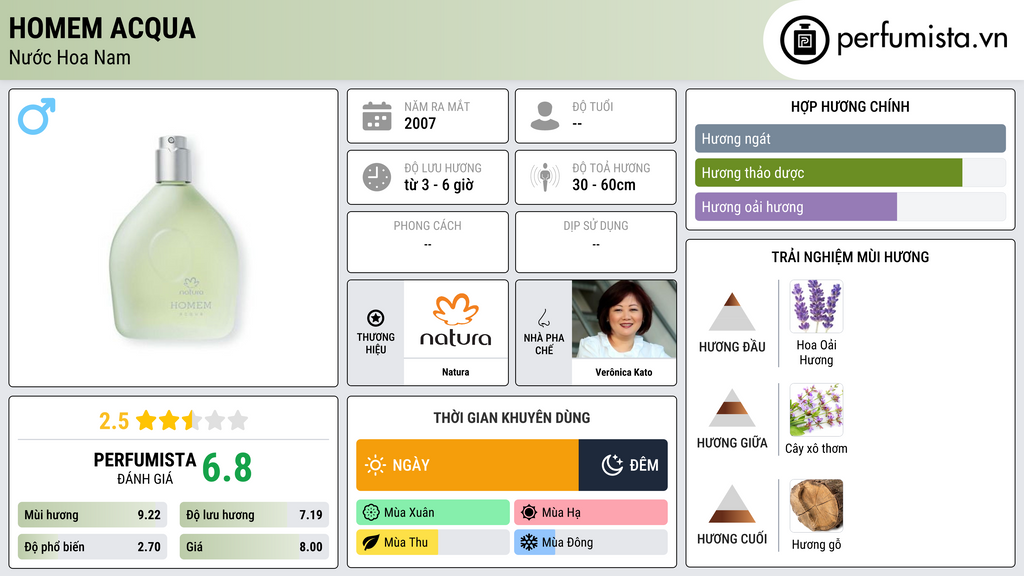1024x576 pixels.
Task: Click the Homem Acqua bottle image
Action: [174, 237]
